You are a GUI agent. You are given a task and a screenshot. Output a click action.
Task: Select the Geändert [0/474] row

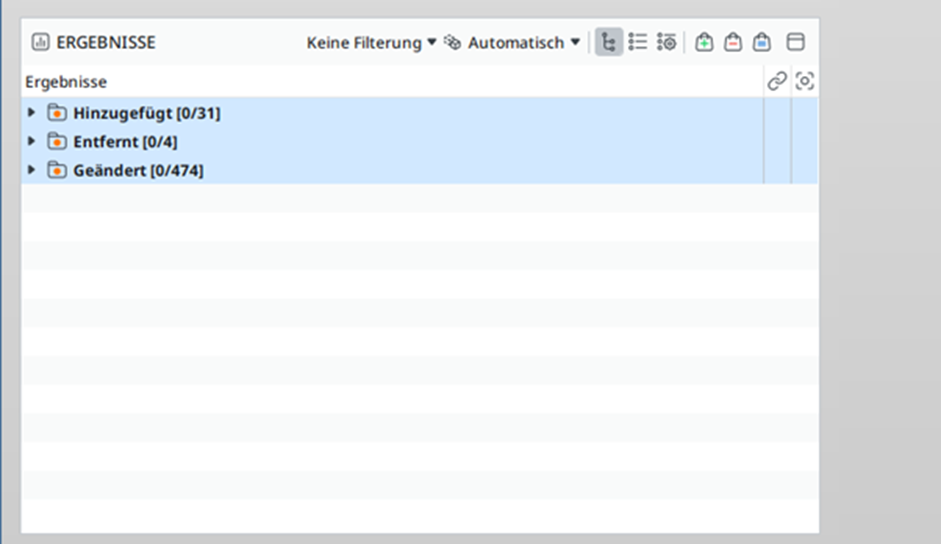(x=419, y=170)
